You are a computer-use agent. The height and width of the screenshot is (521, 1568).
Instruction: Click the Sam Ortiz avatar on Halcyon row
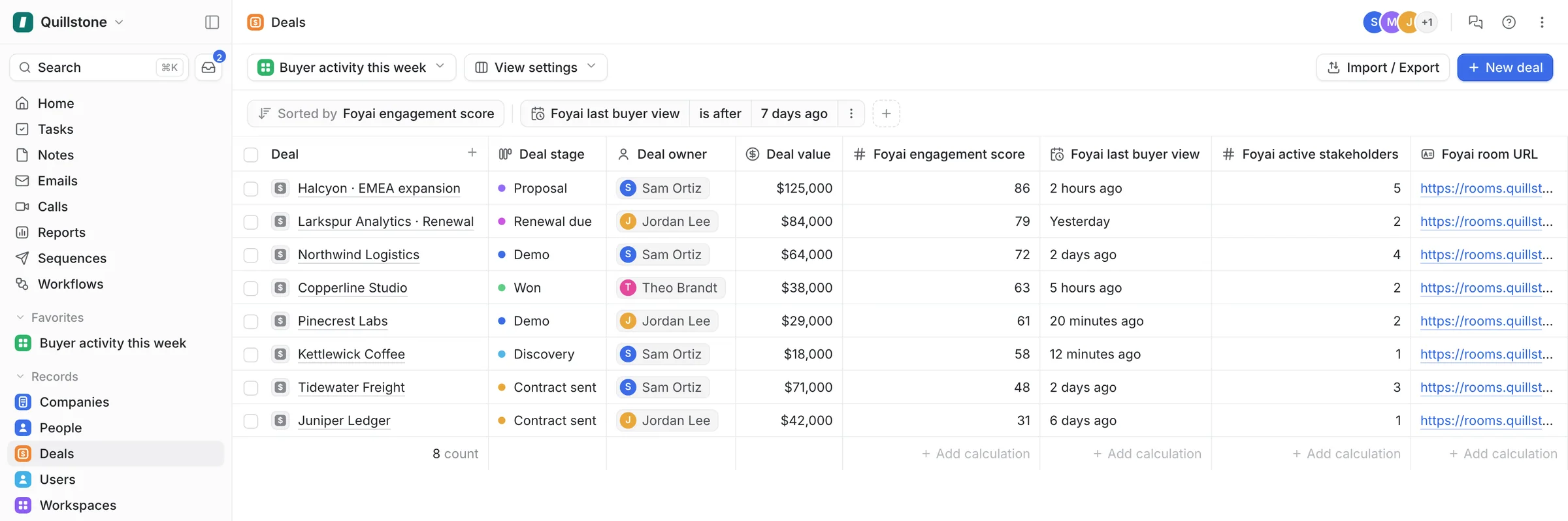click(x=628, y=188)
